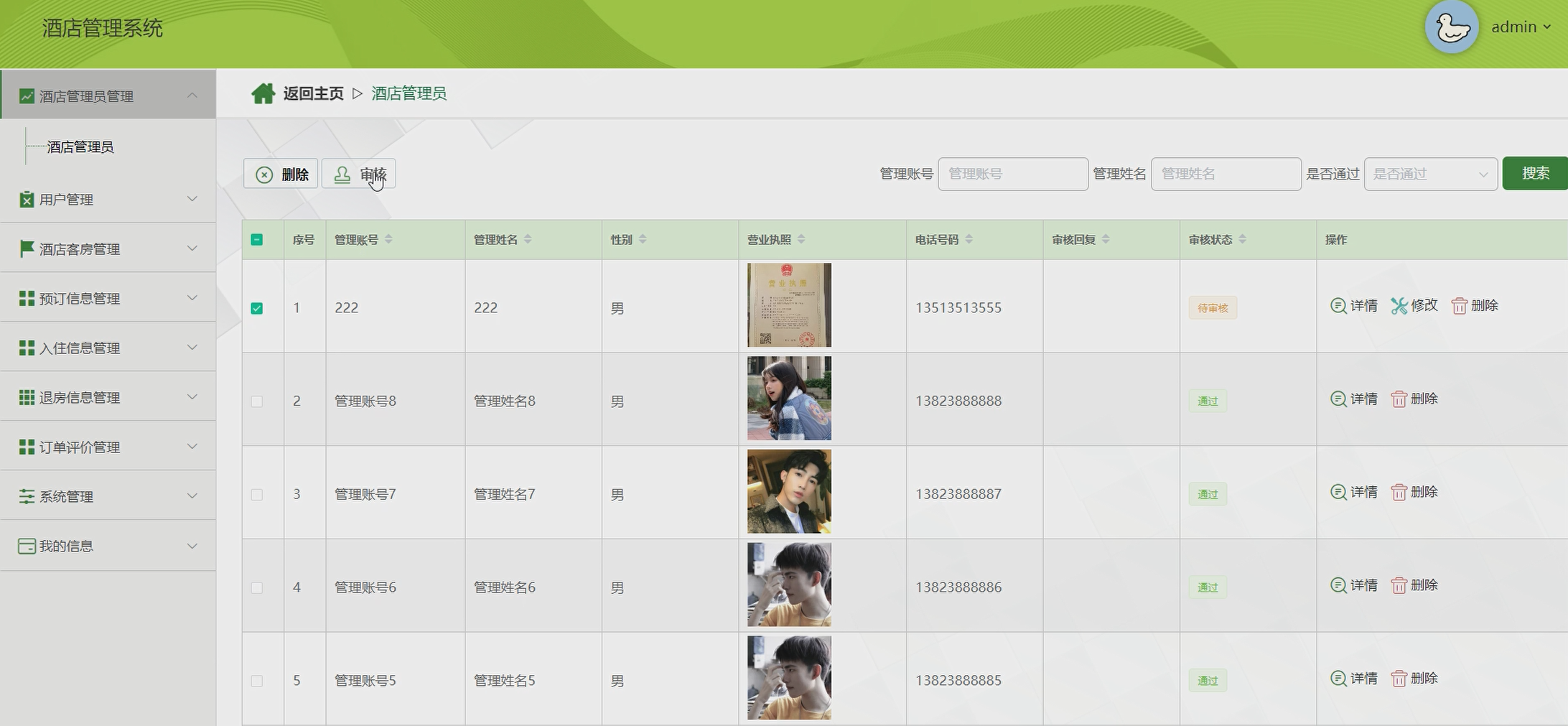This screenshot has height=726, width=1568.
Task: Click the 系统管理 sliders icon
Action: 27,496
